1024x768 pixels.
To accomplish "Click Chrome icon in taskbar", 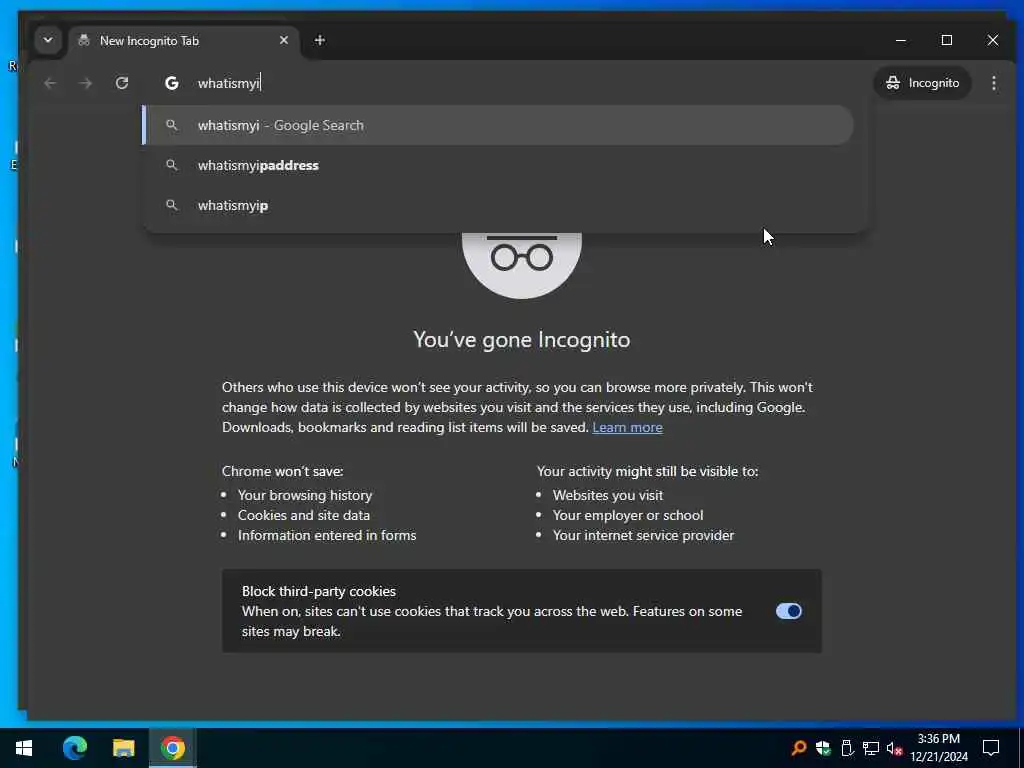I will coord(172,748).
